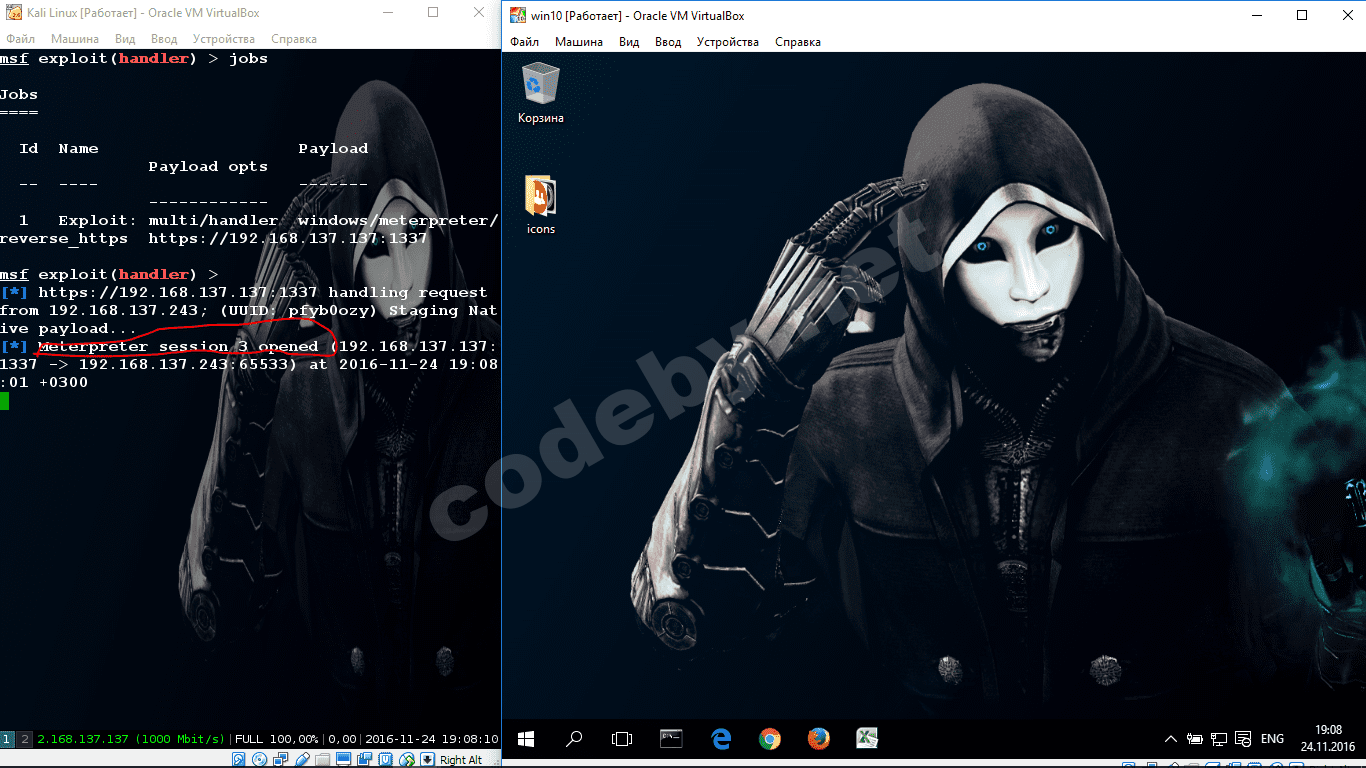Click the 'Jobs' heading in terminal output
1366x768 pixels.
point(19,94)
